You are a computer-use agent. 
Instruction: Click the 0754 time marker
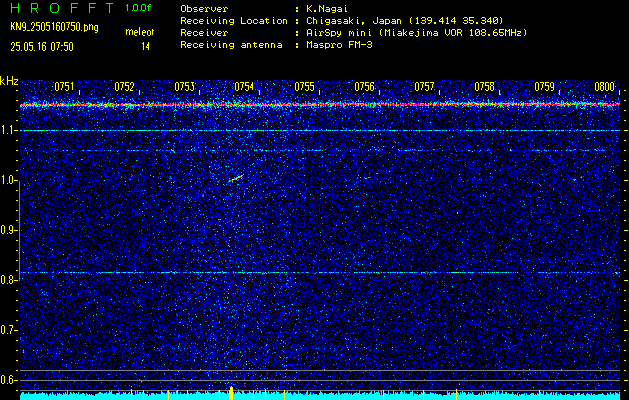244,87
